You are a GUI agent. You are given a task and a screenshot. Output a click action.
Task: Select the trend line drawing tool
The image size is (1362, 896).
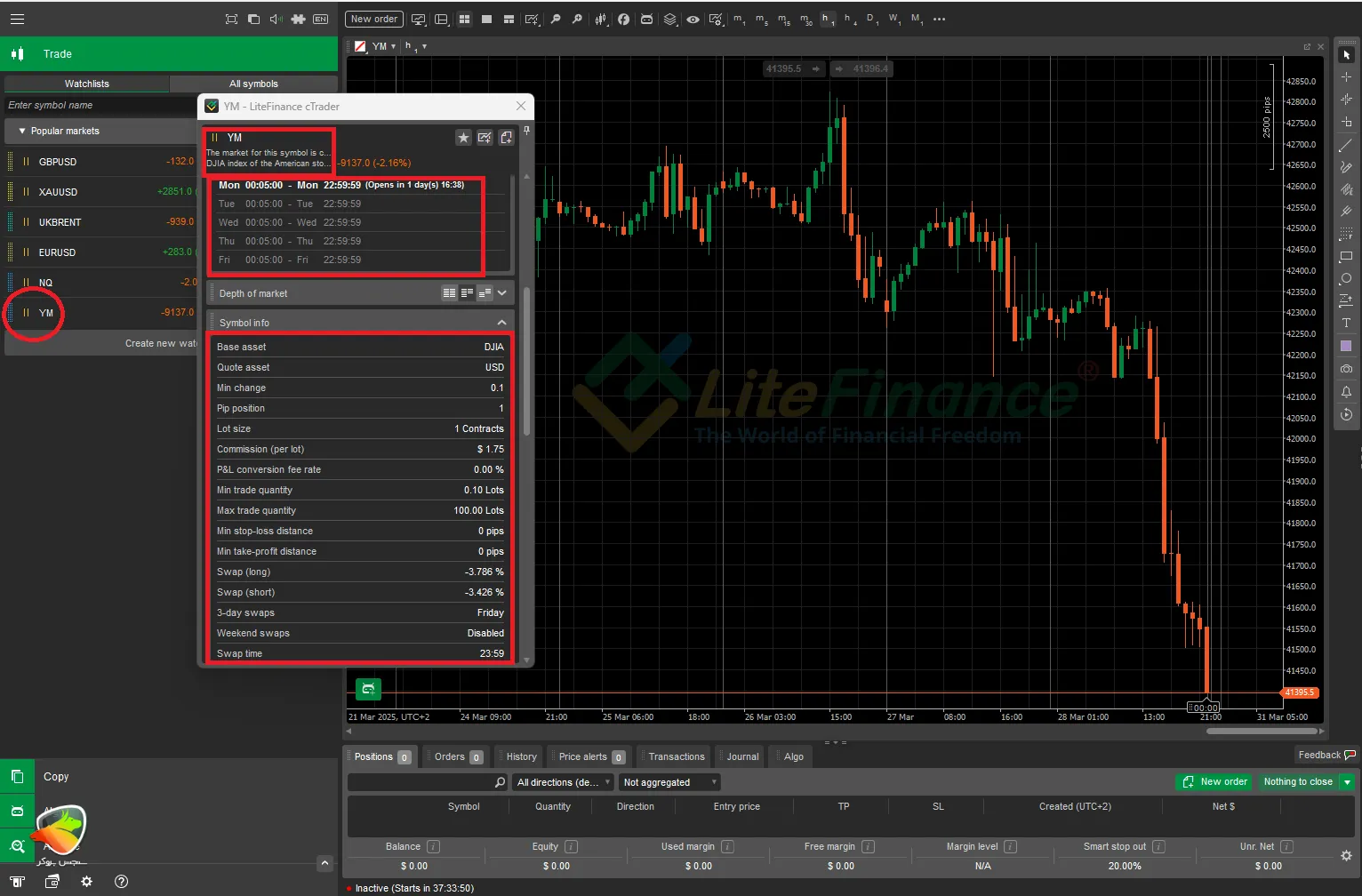(x=1346, y=144)
